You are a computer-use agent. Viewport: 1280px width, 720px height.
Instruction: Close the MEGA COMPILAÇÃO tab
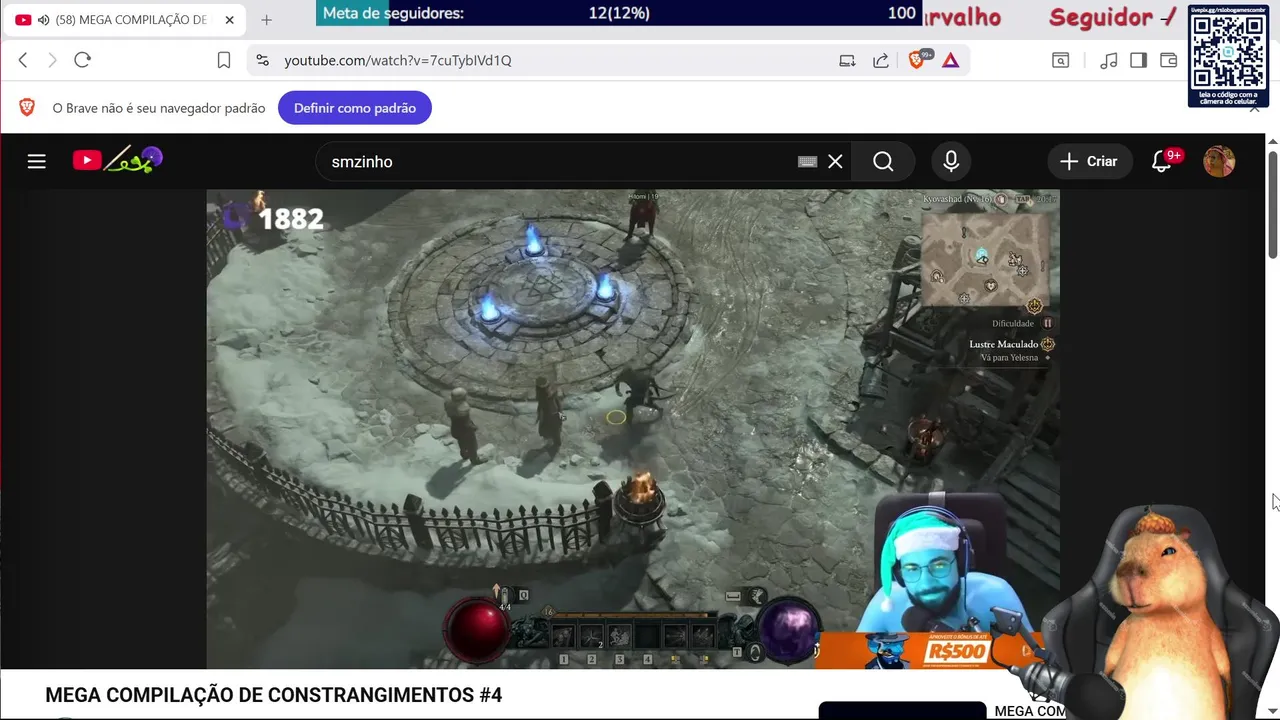[x=229, y=20]
